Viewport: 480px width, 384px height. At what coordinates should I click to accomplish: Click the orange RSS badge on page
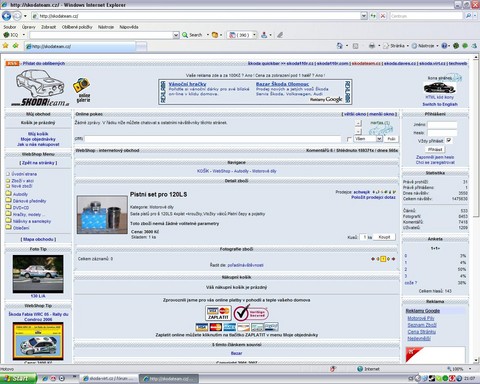point(12,63)
